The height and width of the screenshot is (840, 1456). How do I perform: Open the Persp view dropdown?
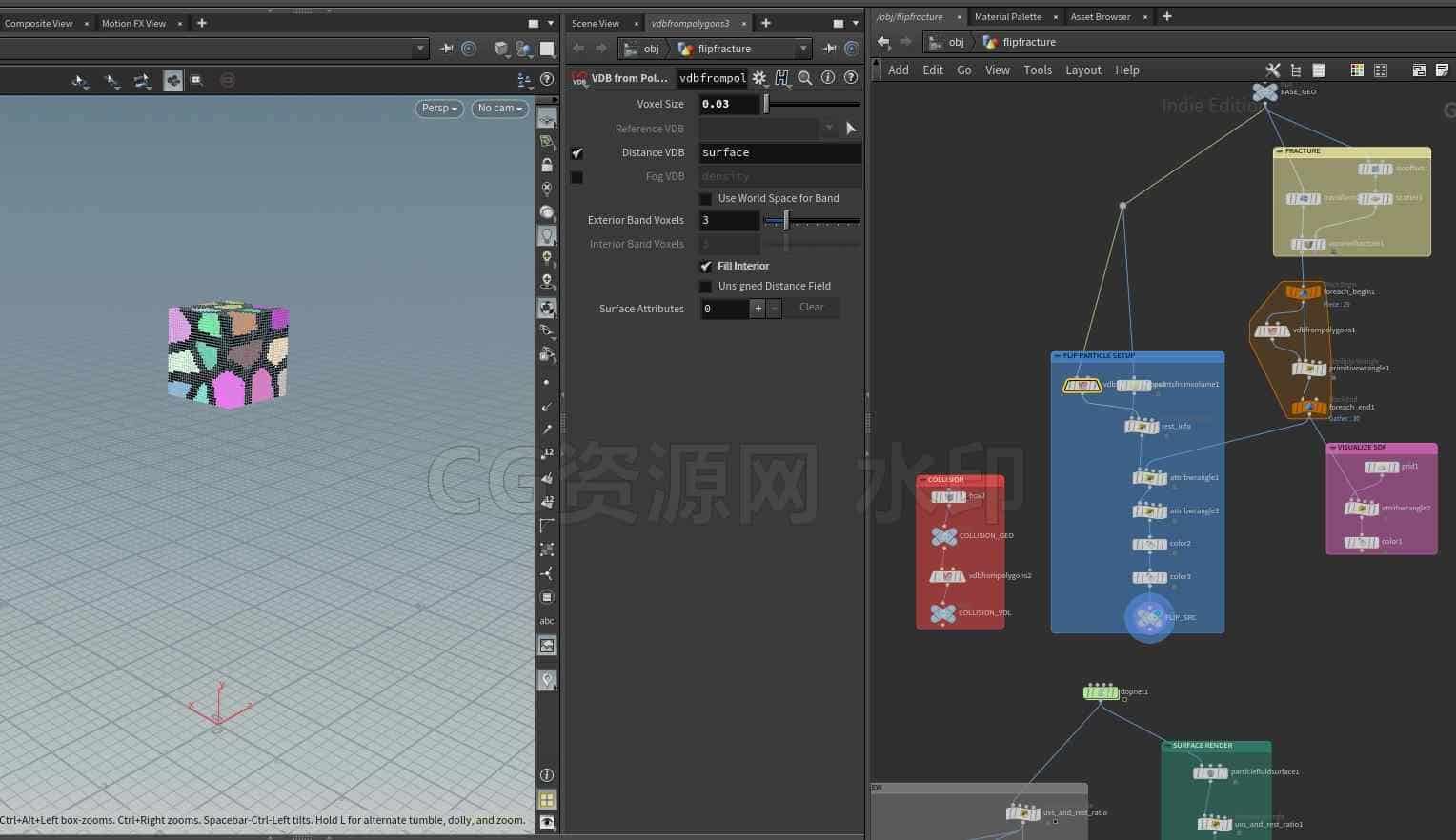point(439,109)
